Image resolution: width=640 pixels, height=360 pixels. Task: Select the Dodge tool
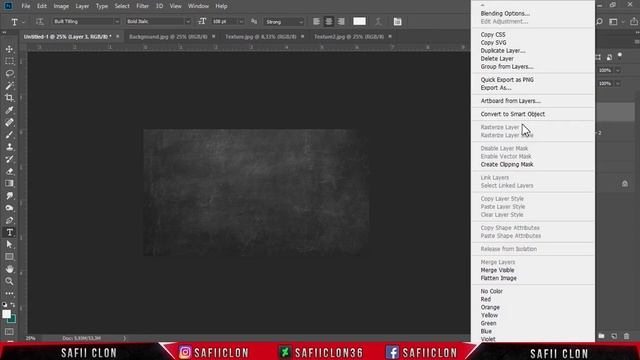tap(9, 208)
